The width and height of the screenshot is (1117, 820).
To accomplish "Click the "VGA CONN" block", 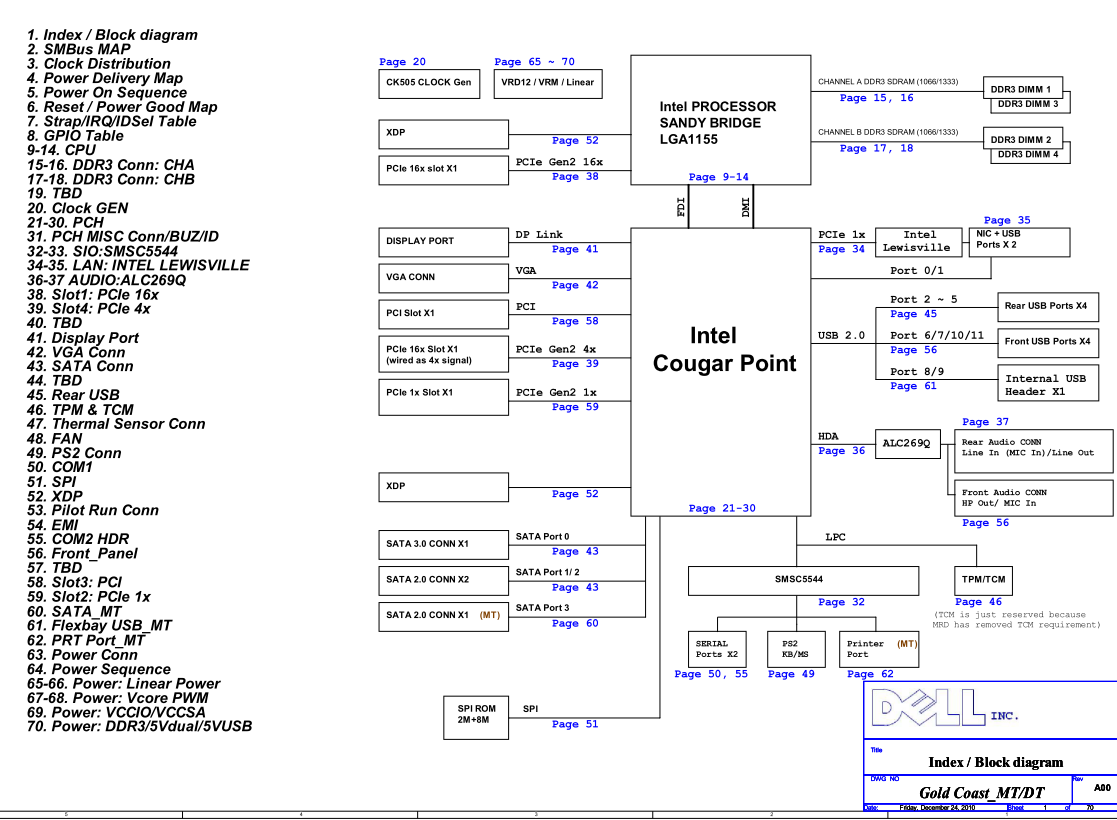I will pyautogui.click(x=443, y=278).
